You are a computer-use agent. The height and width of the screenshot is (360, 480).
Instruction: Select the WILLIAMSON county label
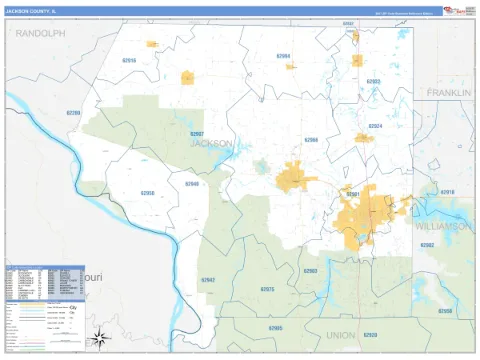click(x=444, y=227)
